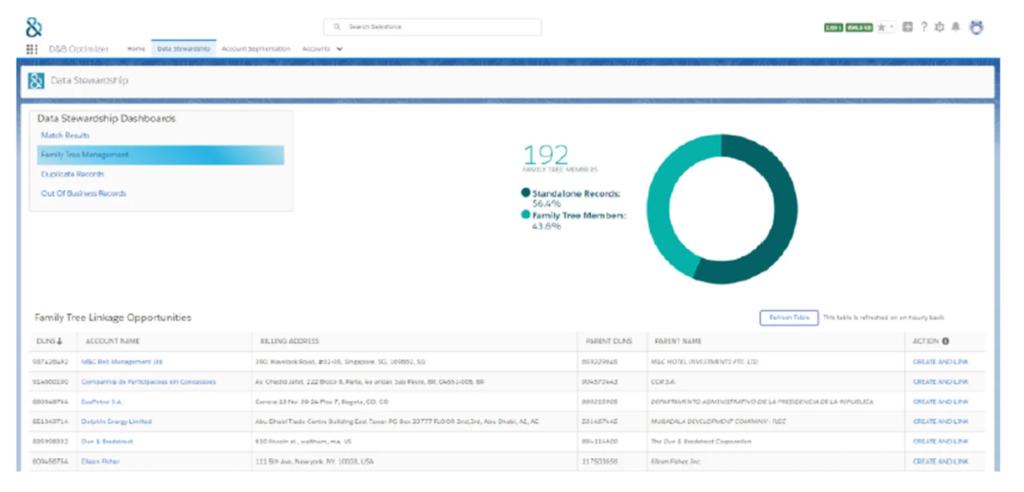
Task: Click Create and Link for Dolphin Energy Limited
Action: tap(940, 421)
